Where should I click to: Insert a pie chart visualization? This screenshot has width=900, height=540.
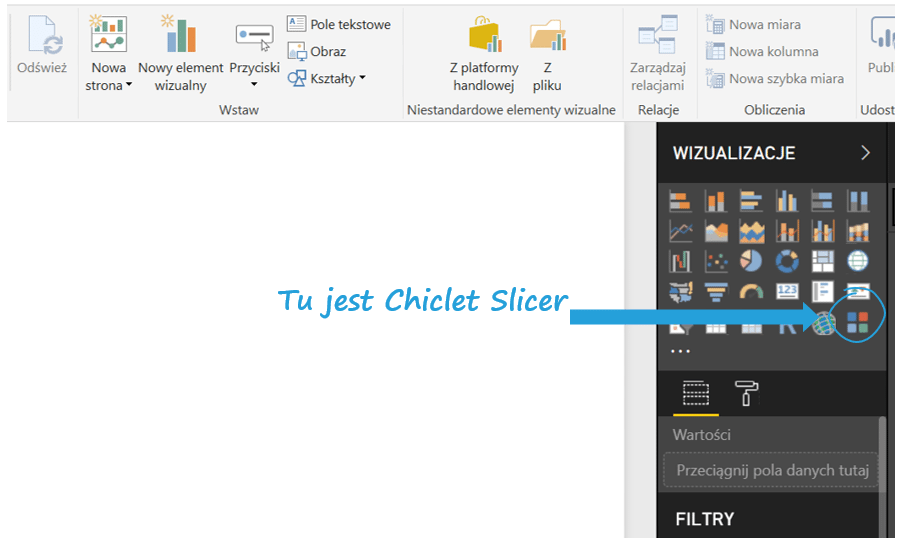[752, 261]
